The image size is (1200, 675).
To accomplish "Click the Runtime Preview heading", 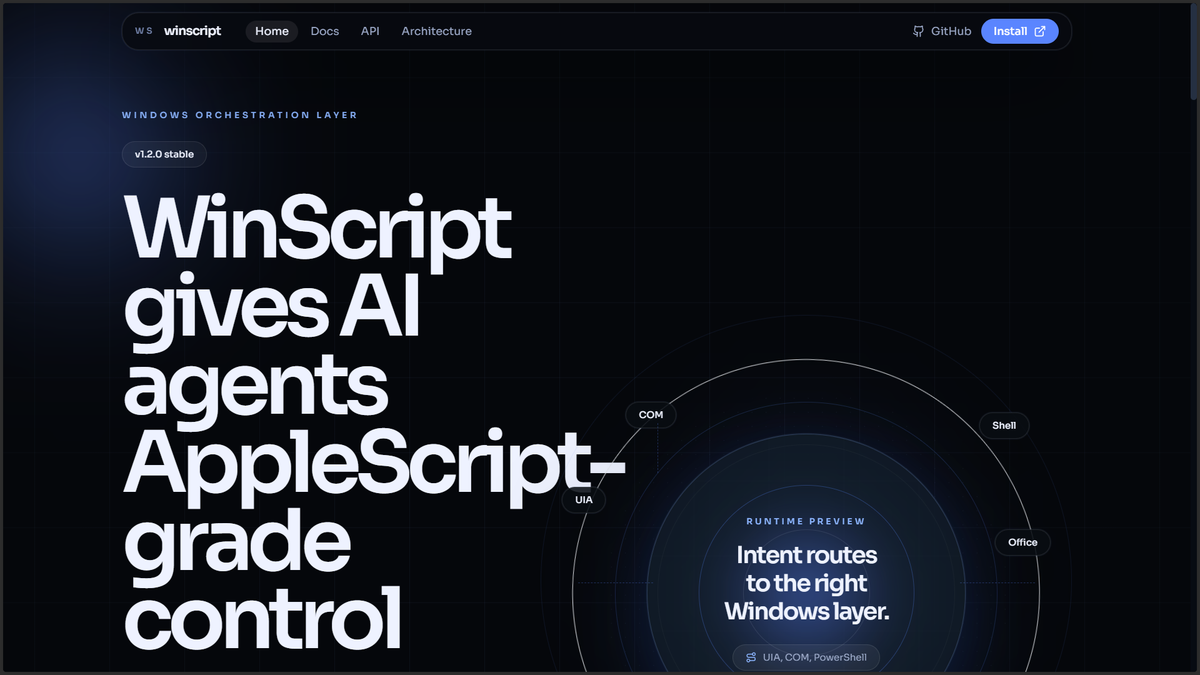I will coord(806,521).
